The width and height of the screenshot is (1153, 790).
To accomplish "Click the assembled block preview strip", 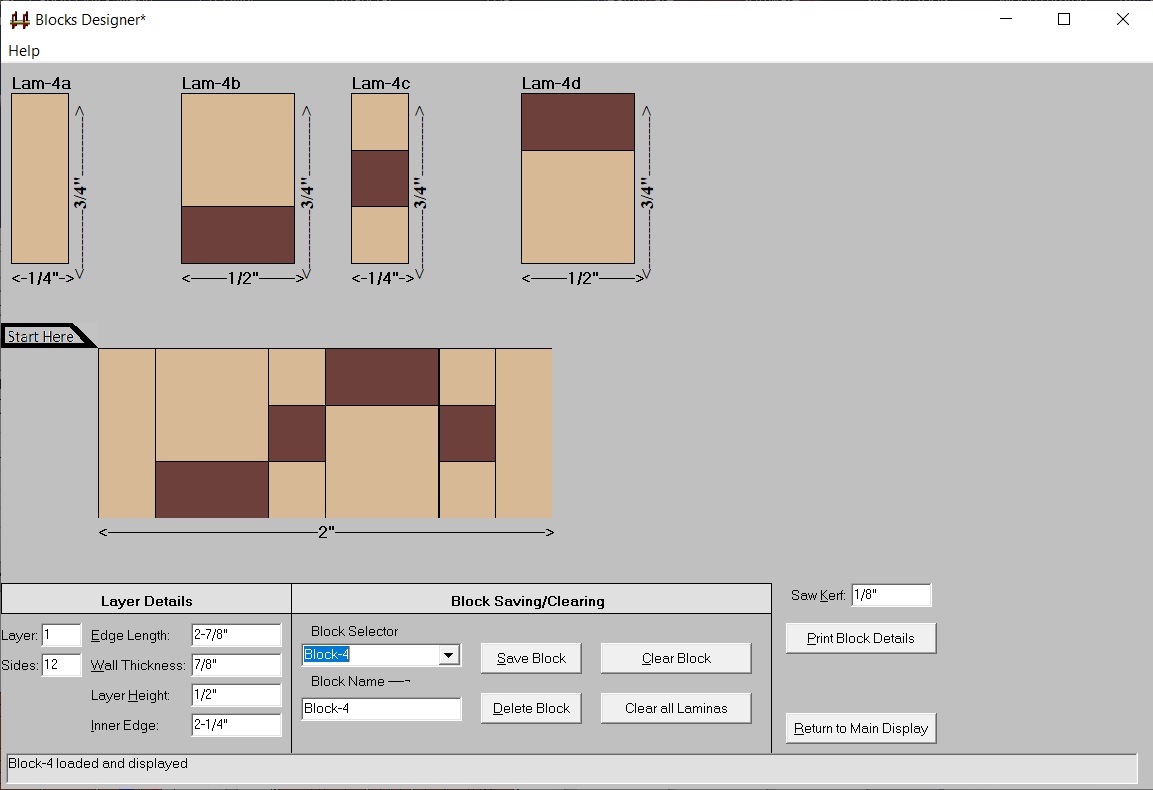I will click(325, 430).
